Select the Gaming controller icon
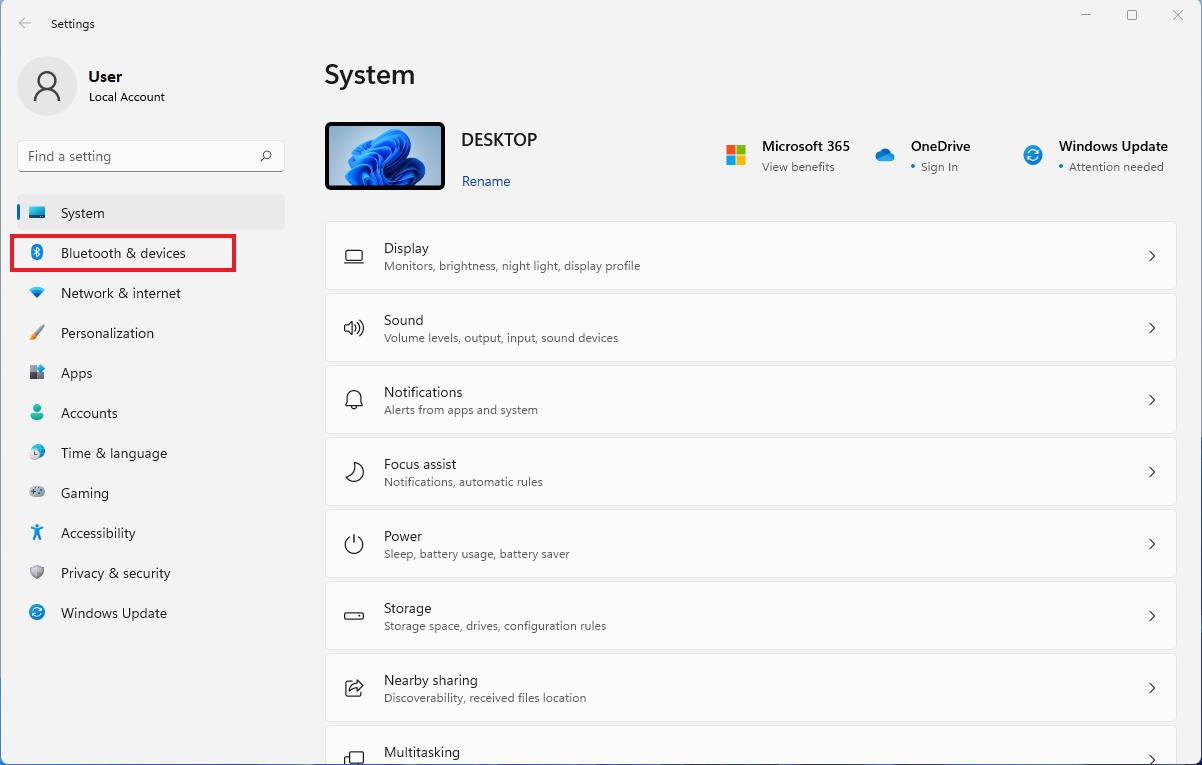This screenshot has height=765, width=1202. (x=37, y=493)
